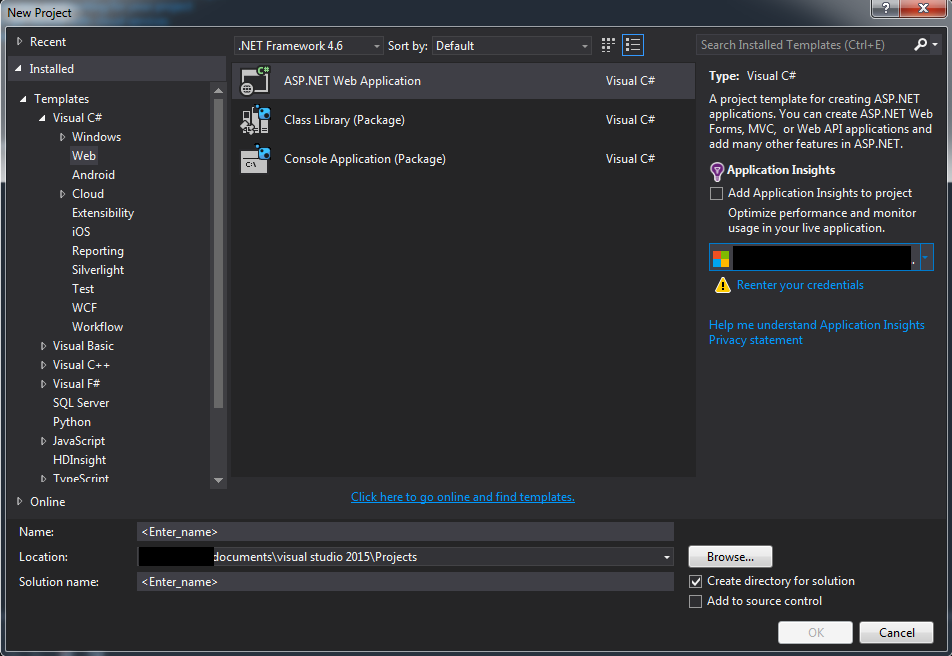Open the dialog Help question mark button
The image size is (952, 656).
coord(885,8)
